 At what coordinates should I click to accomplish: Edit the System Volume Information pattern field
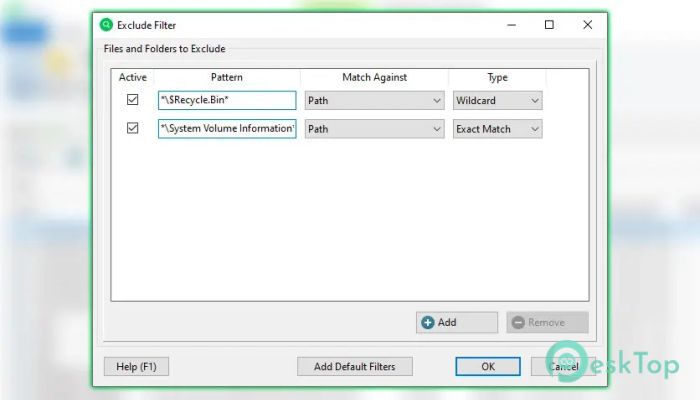(x=227, y=129)
